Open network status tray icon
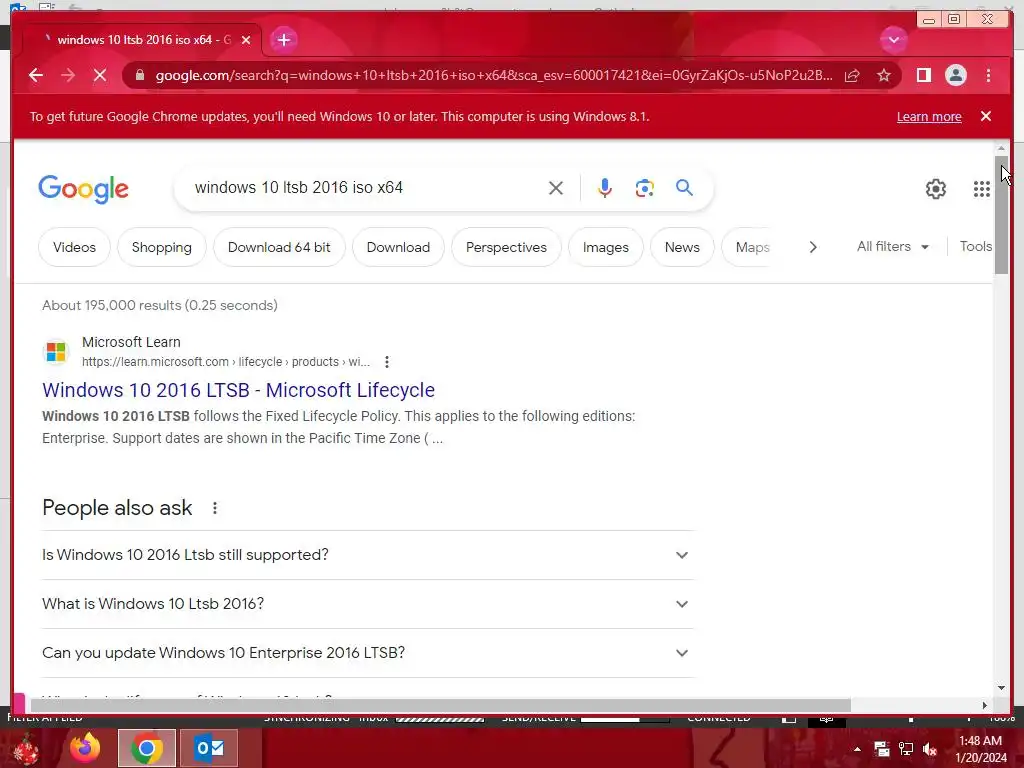The image size is (1024, 768). (906, 749)
